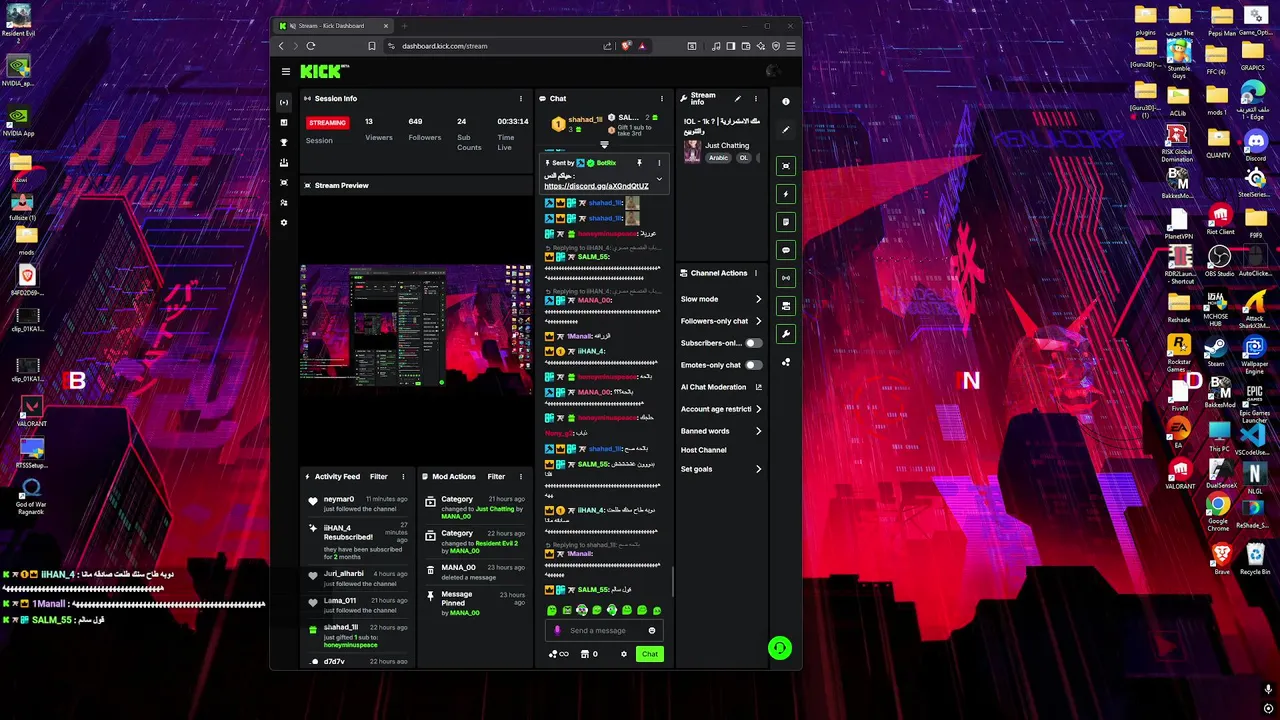Click the Chat send button
1280x720 pixels.
pos(650,654)
